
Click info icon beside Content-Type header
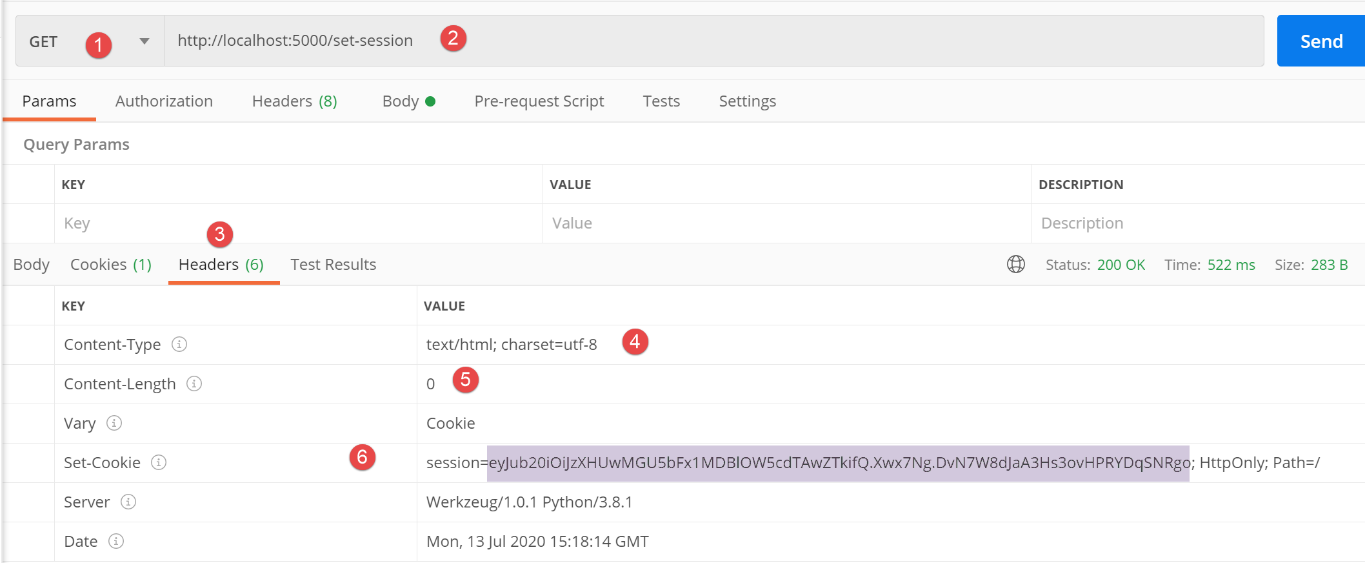click(x=179, y=344)
